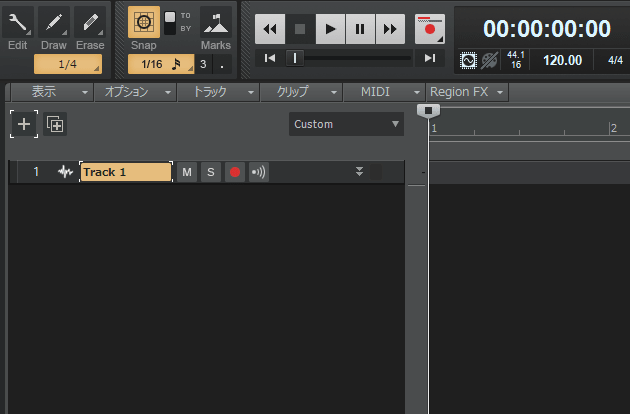The width and height of the screenshot is (630, 414).
Task: Select the Erase tool
Action: [90, 23]
